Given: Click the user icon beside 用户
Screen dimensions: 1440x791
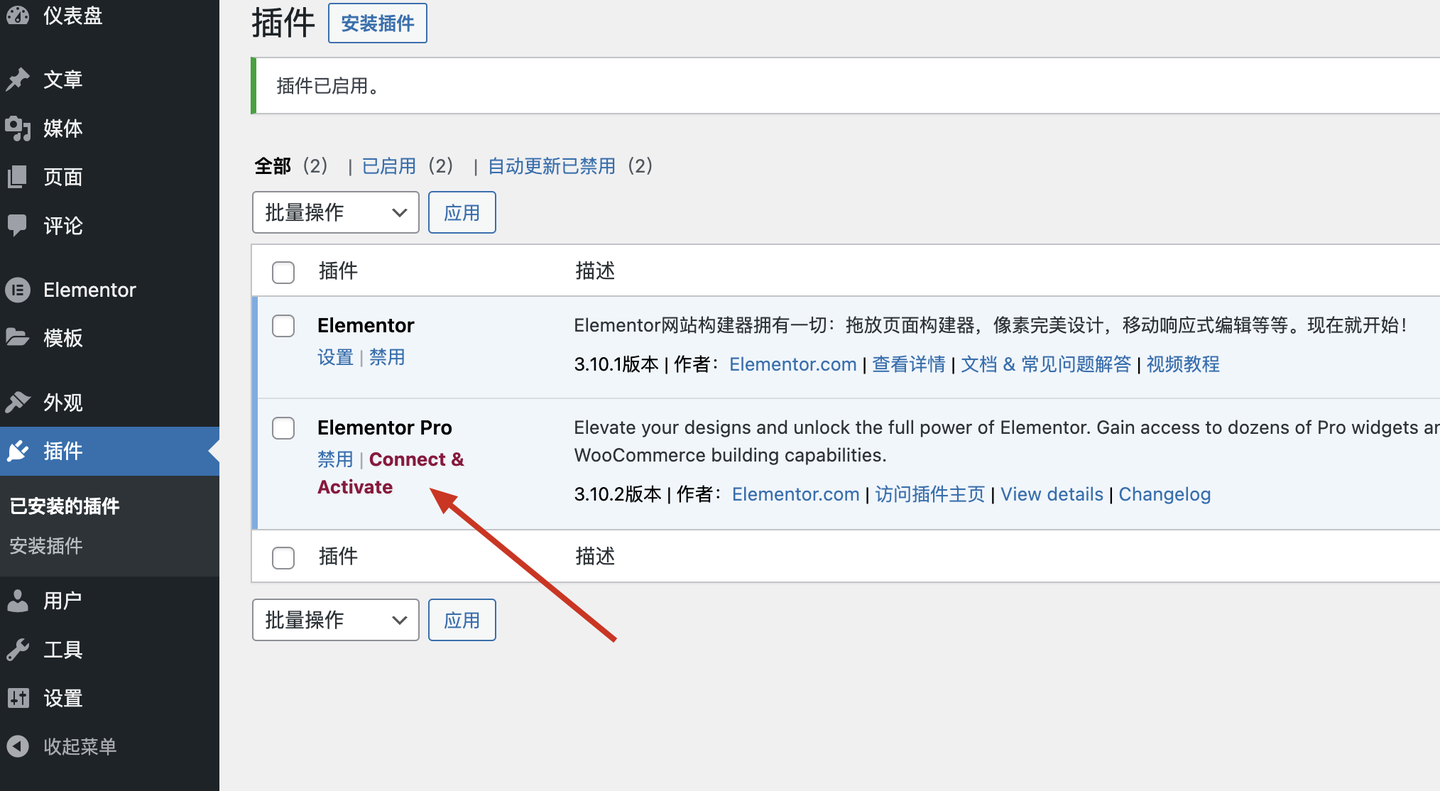Looking at the screenshot, I should pos(18,601).
